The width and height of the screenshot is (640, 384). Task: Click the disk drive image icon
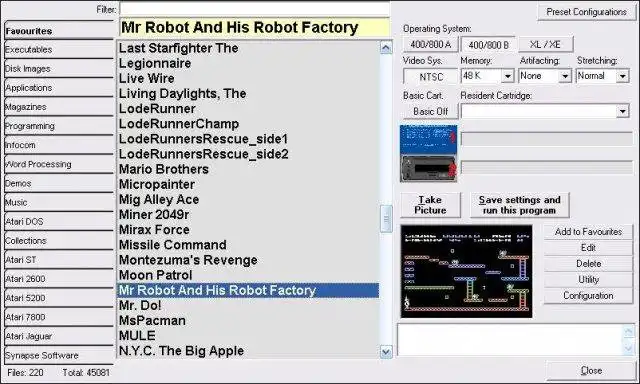(429, 168)
